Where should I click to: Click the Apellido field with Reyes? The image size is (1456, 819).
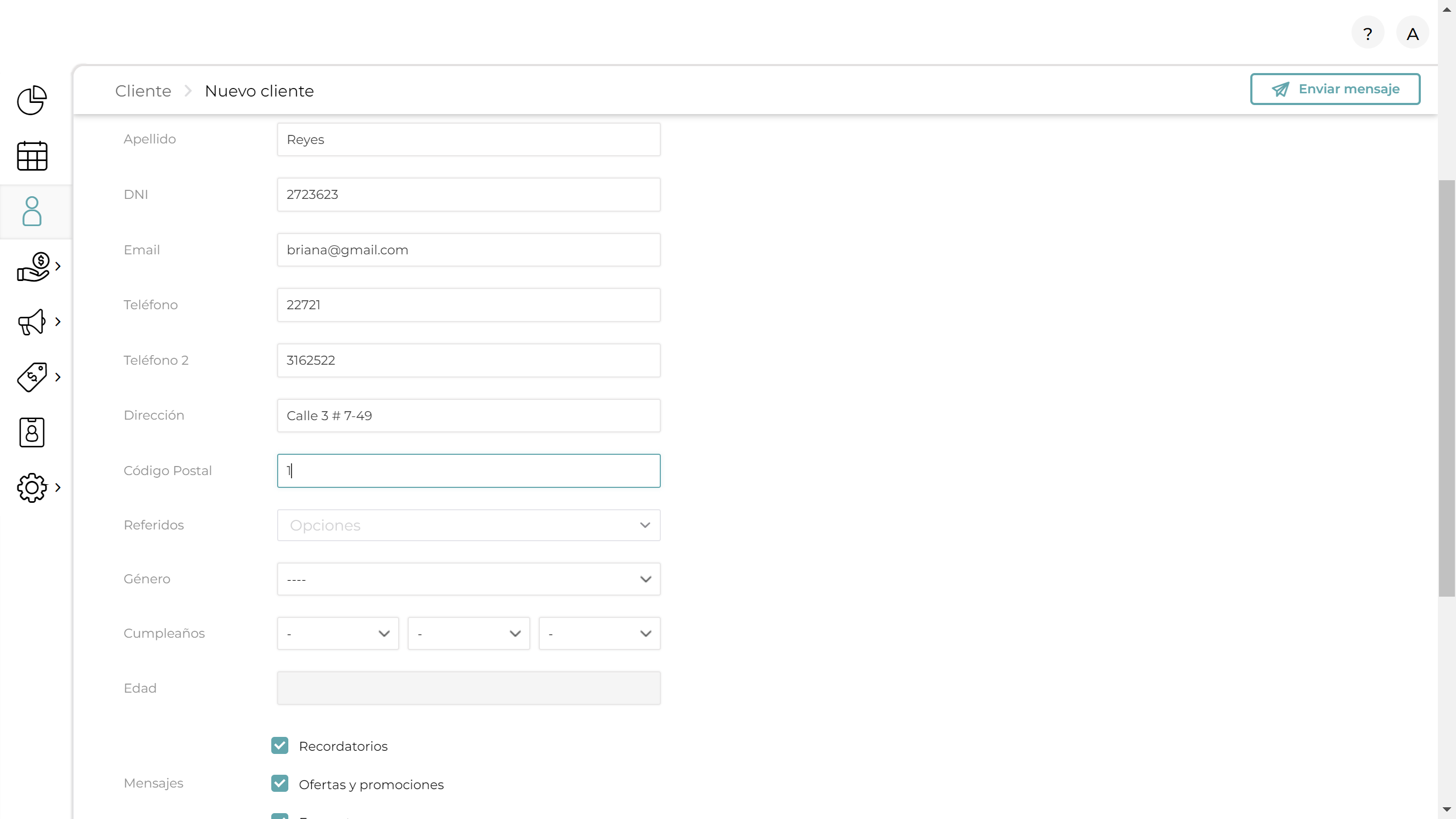tap(468, 140)
